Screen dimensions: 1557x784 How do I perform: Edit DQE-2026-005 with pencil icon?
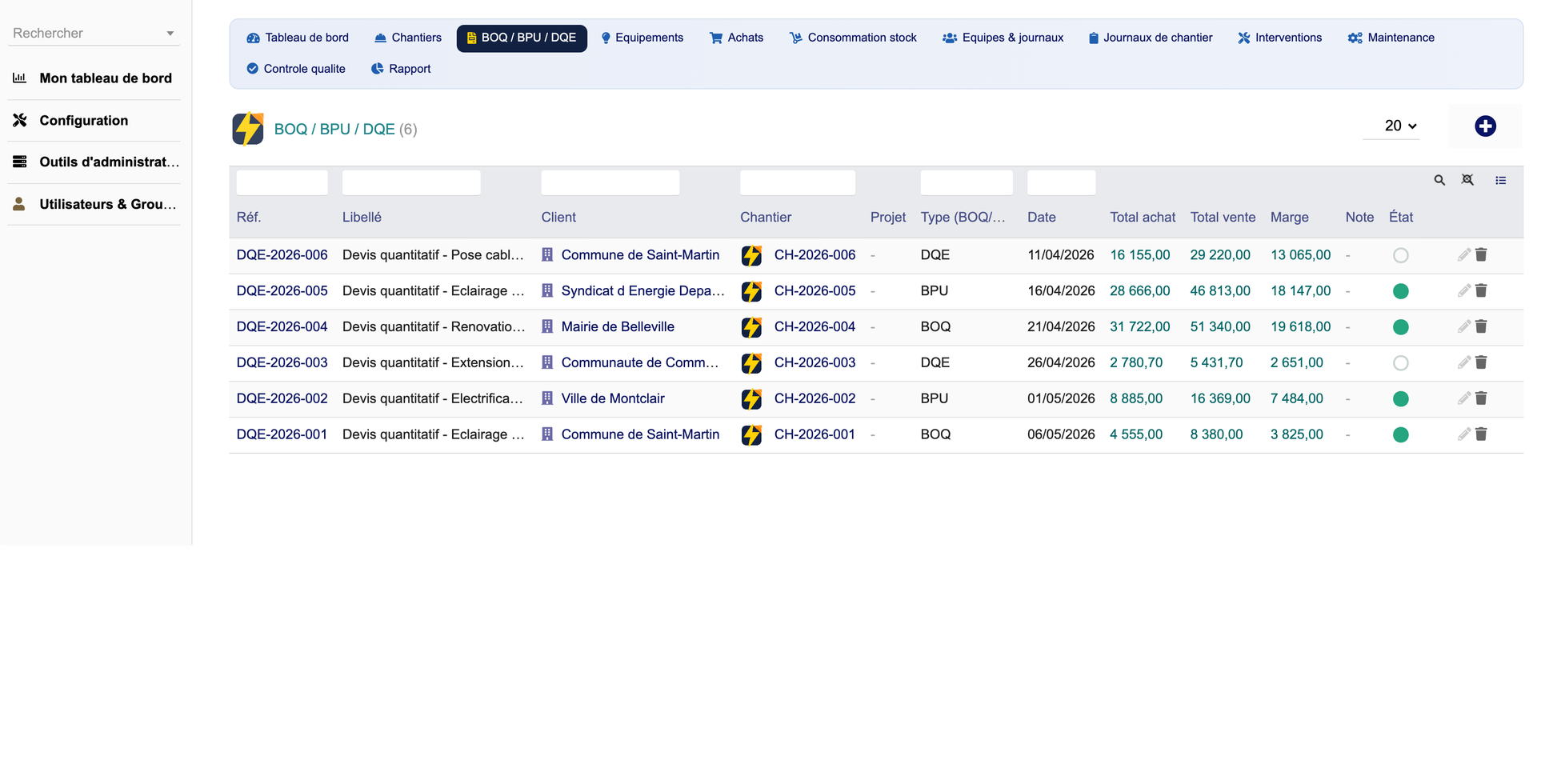1463,291
